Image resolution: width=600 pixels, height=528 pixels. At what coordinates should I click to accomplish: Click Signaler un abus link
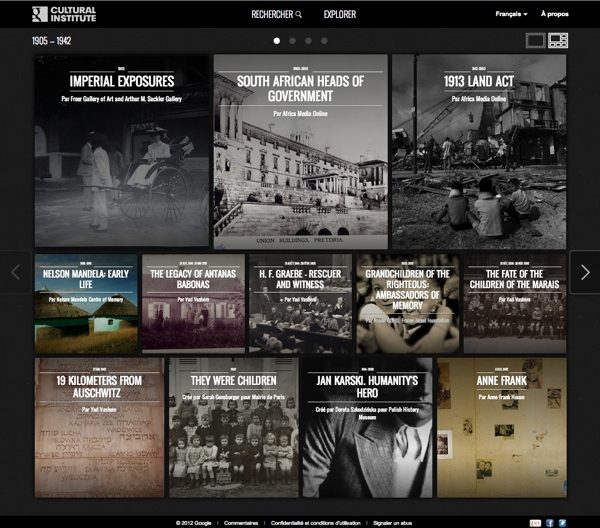393,523
